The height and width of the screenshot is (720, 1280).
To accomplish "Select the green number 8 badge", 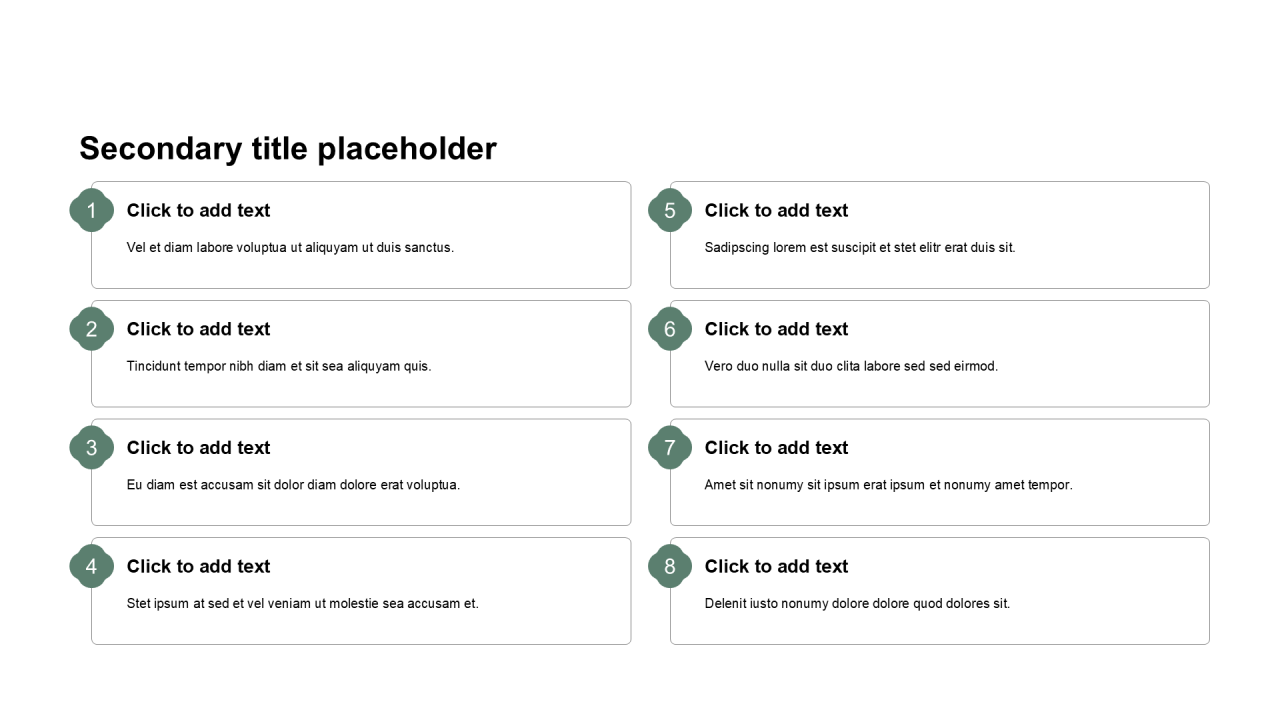I will click(670, 566).
